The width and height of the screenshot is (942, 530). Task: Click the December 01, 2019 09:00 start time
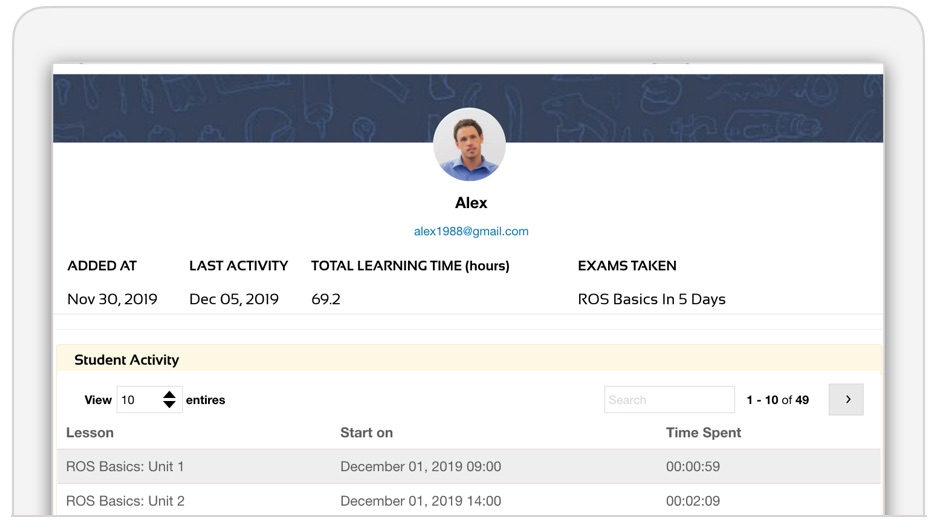tap(421, 466)
